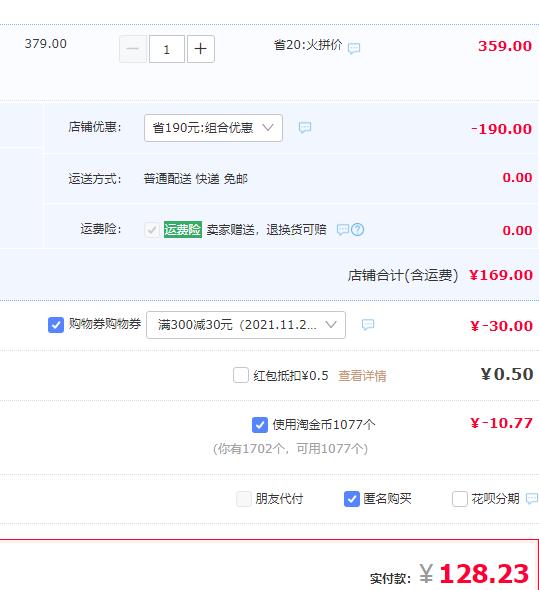Click the quantity input field showing 1

(x=167, y=49)
